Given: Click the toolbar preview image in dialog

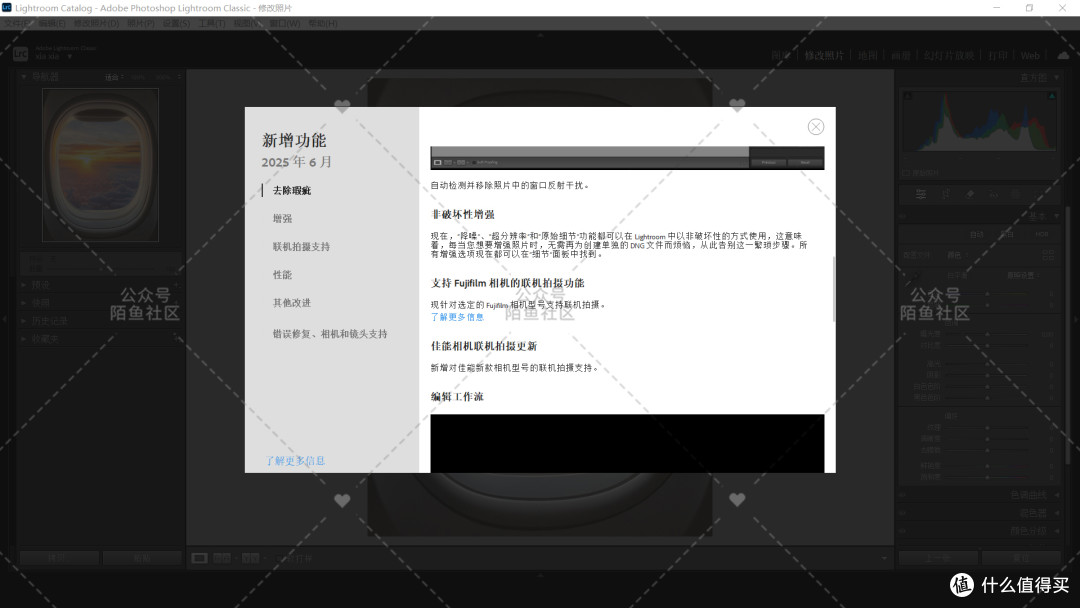Looking at the screenshot, I should click(627, 158).
